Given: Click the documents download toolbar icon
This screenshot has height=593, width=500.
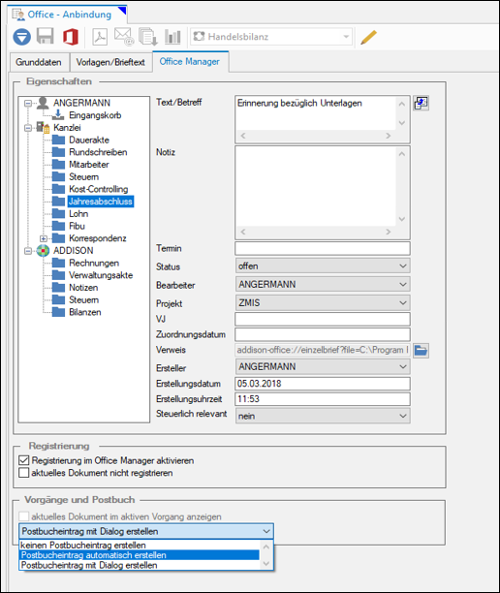Looking at the screenshot, I should click(148, 37).
